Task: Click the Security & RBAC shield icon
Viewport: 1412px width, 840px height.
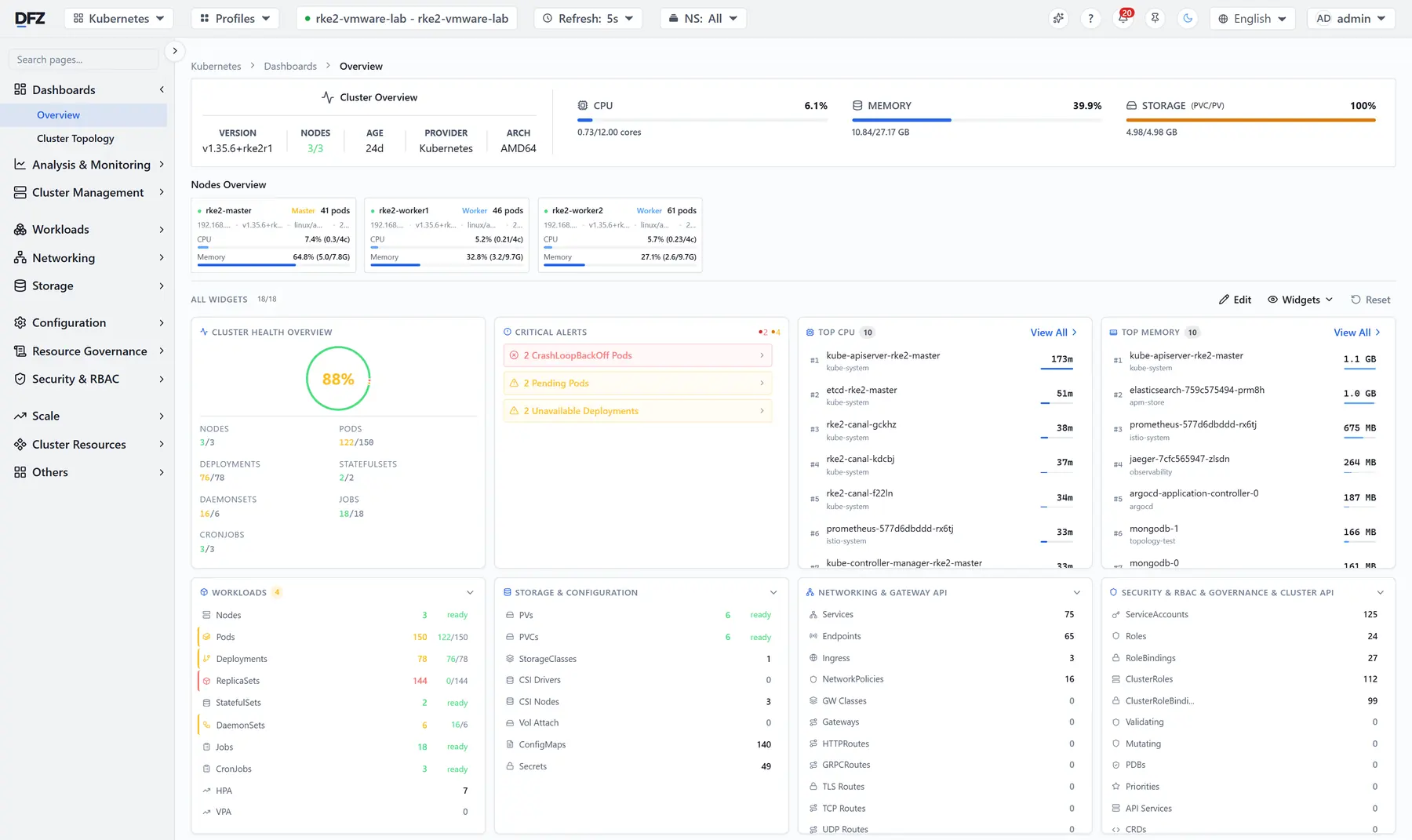Action: coord(20,379)
